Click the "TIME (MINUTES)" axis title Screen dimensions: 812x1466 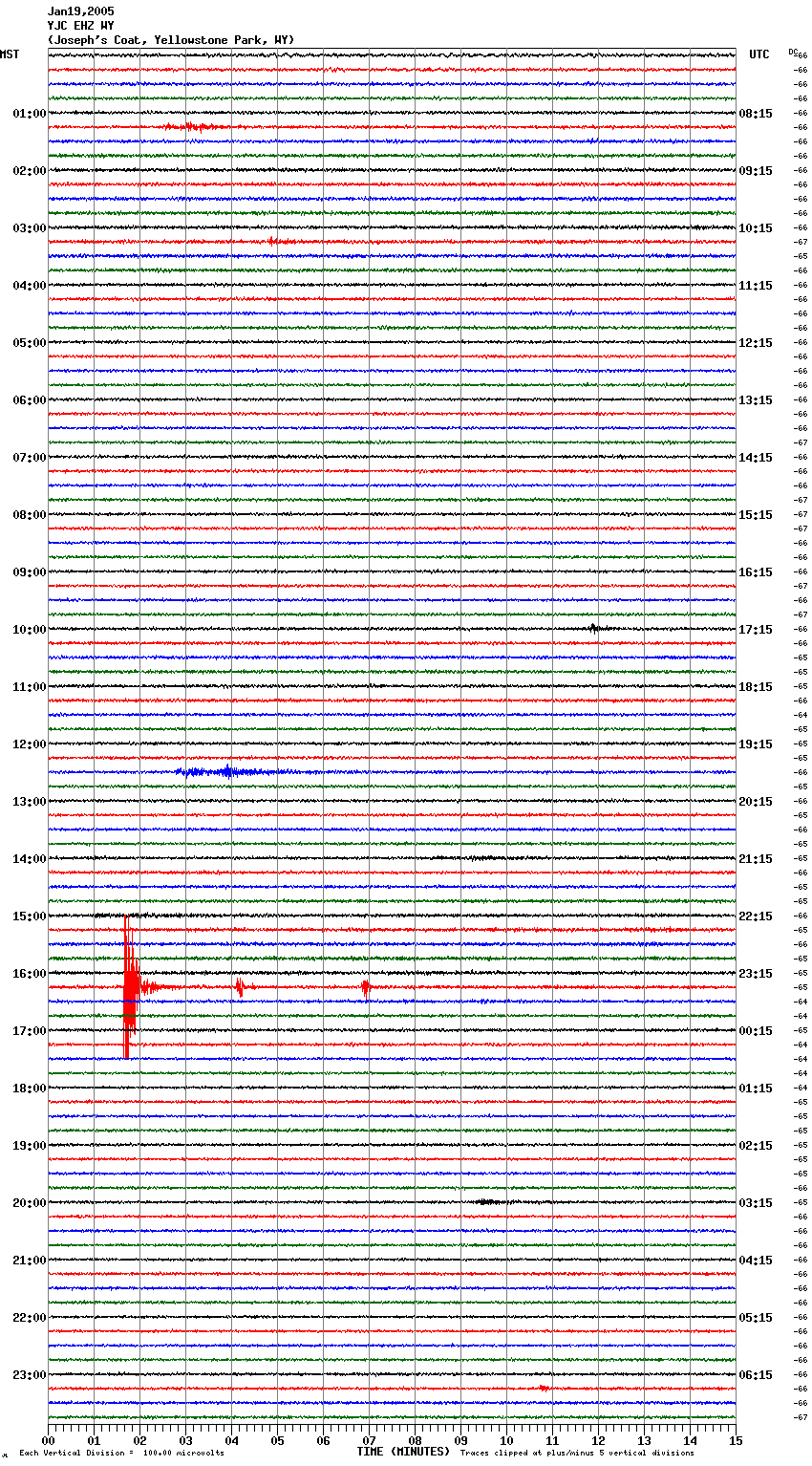[x=403, y=1452]
